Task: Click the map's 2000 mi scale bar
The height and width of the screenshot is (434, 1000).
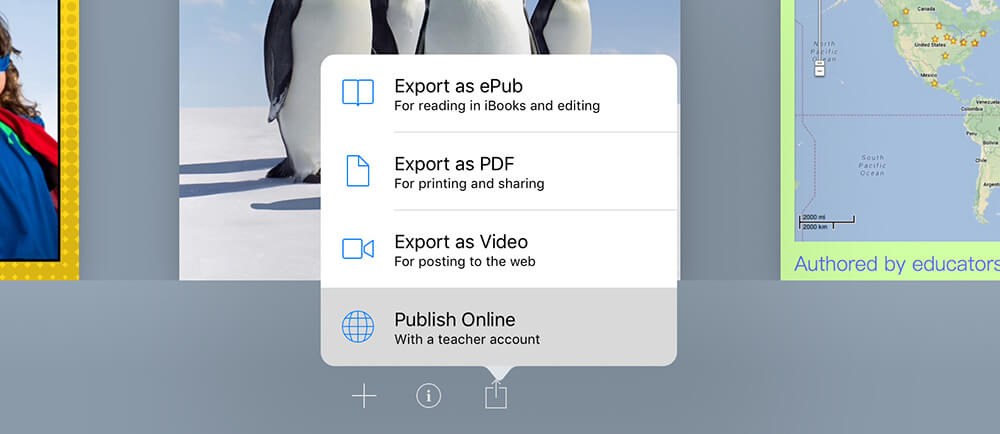Action: click(825, 219)
